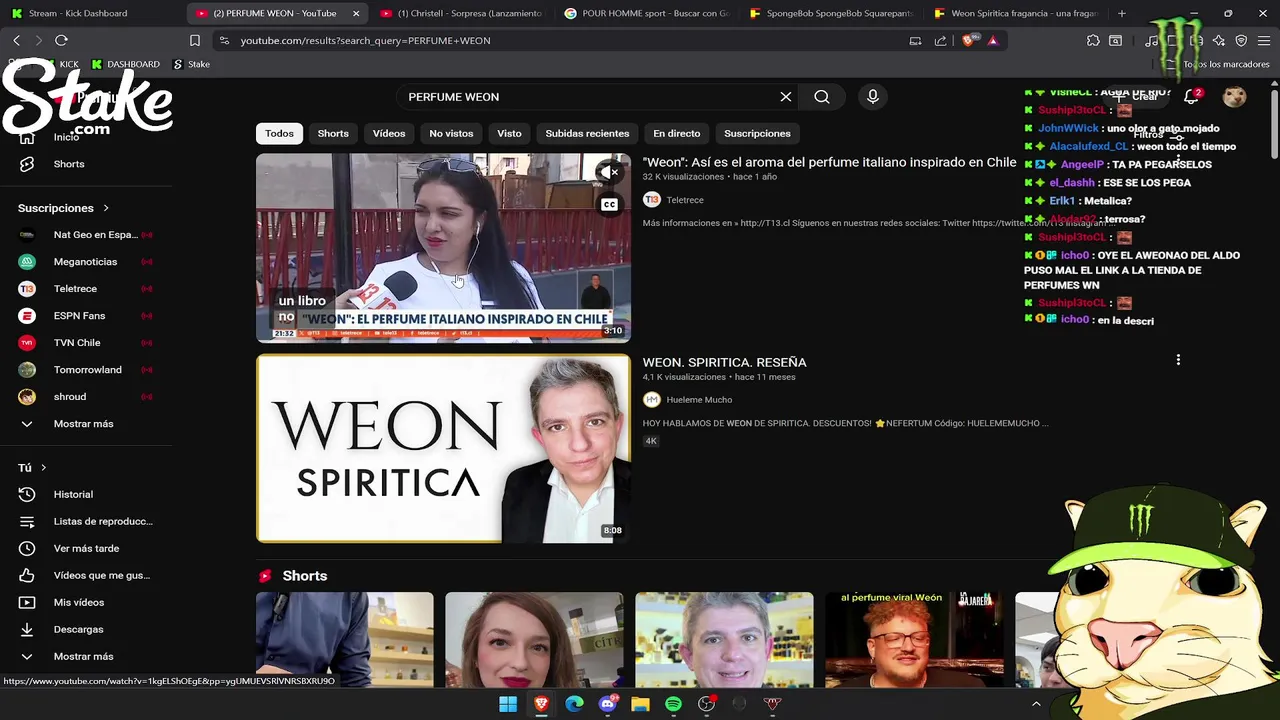Open the Tú section chevron
Image resolution: width=1280 pixels, height=720 pixels.
coord(43,468)
